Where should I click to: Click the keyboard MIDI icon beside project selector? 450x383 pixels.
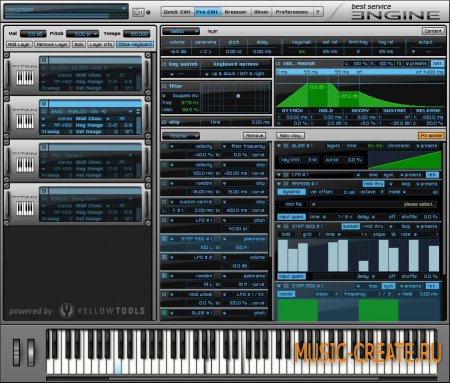coord(138,12)
